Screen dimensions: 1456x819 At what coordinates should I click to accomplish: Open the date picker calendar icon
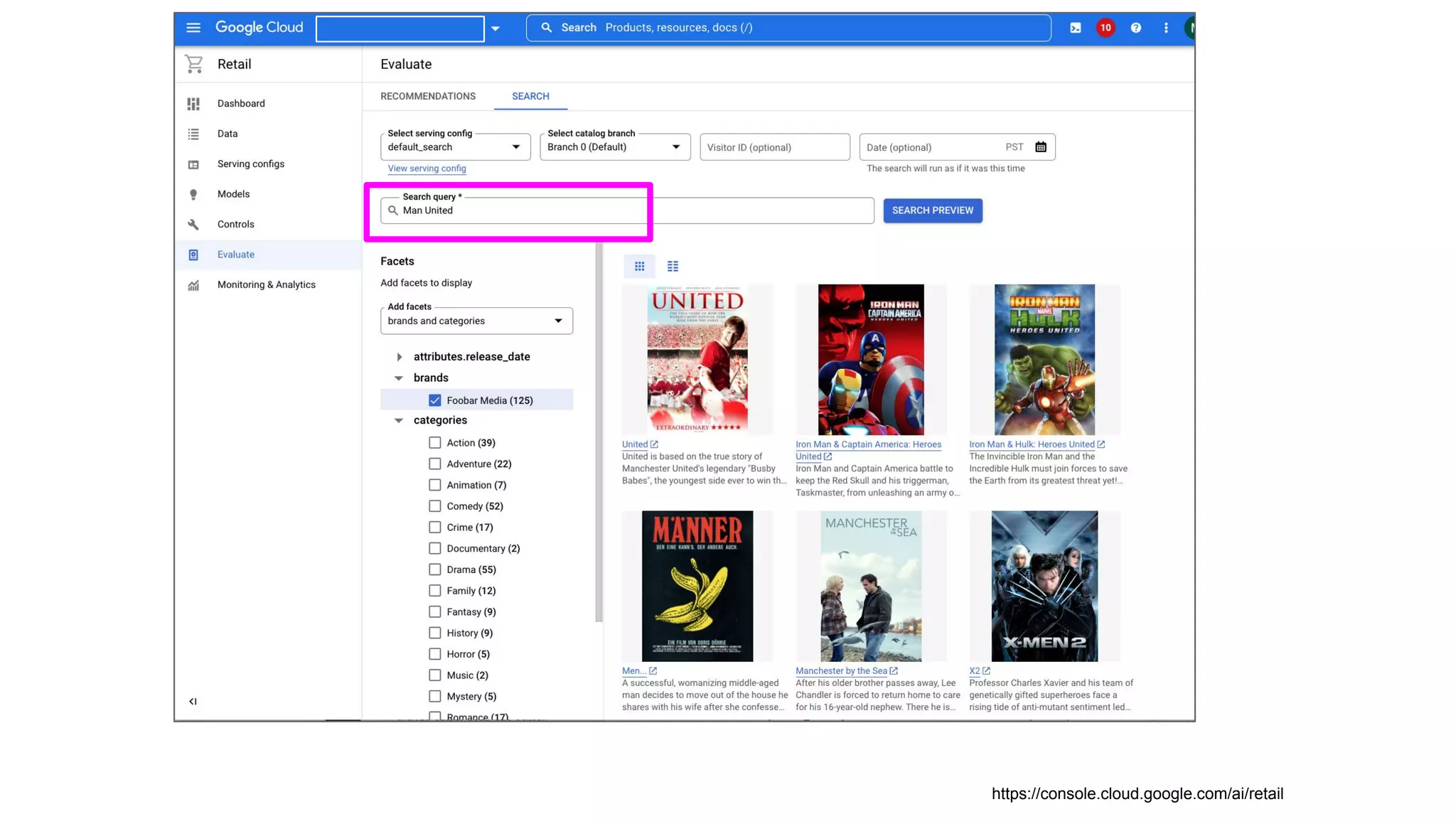click(x=1040, y=147)
